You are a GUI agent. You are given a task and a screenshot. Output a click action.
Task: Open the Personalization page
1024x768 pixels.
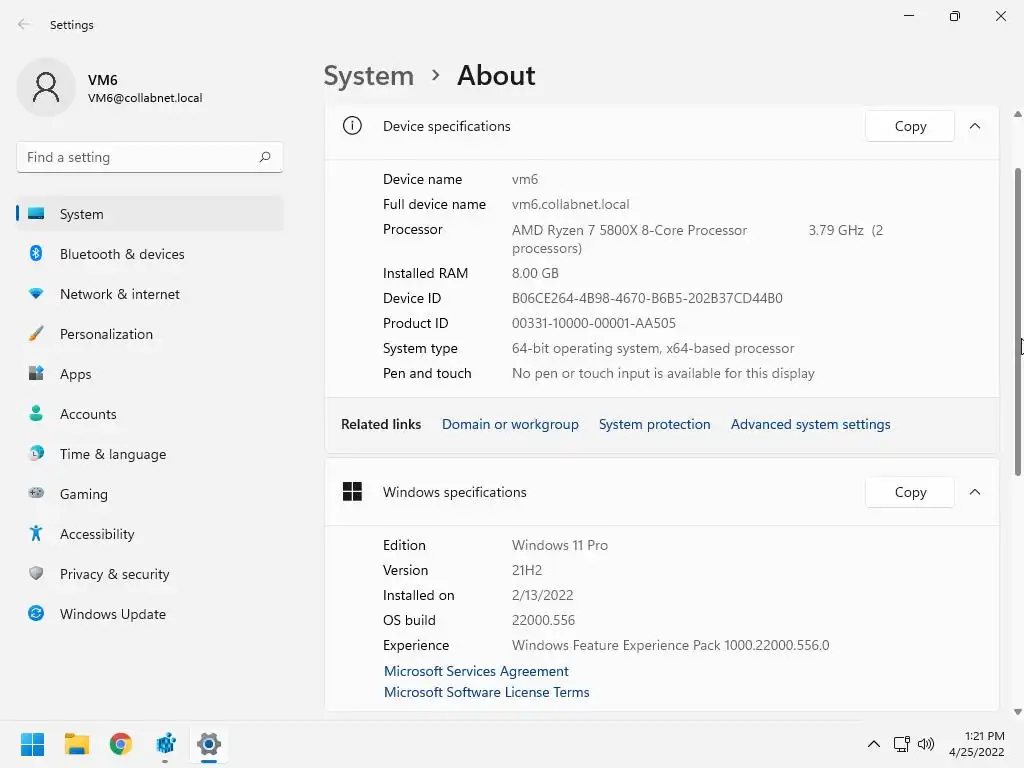pos(150,334)
